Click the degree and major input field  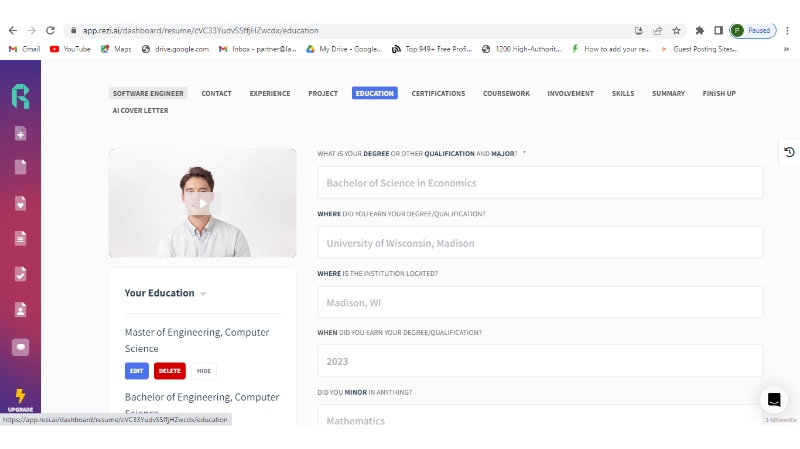(x=540, y=183)
